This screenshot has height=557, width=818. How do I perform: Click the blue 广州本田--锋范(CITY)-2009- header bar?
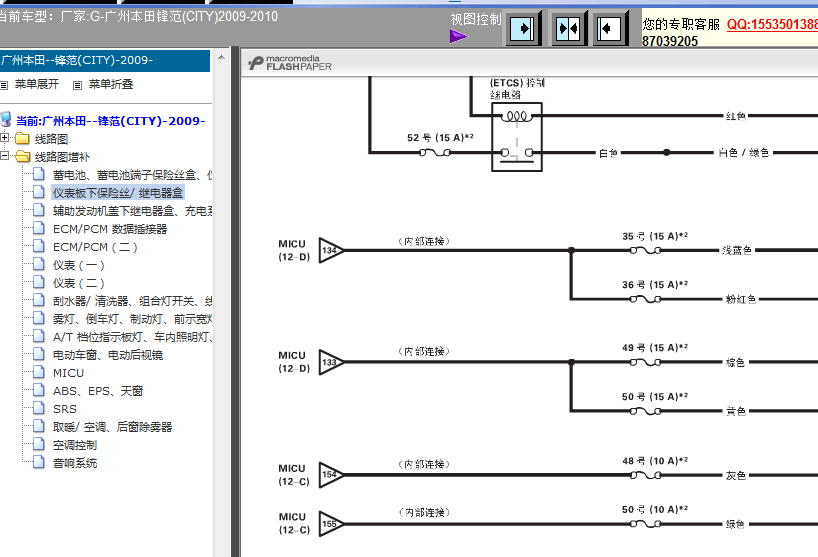[x=105, y=60]
